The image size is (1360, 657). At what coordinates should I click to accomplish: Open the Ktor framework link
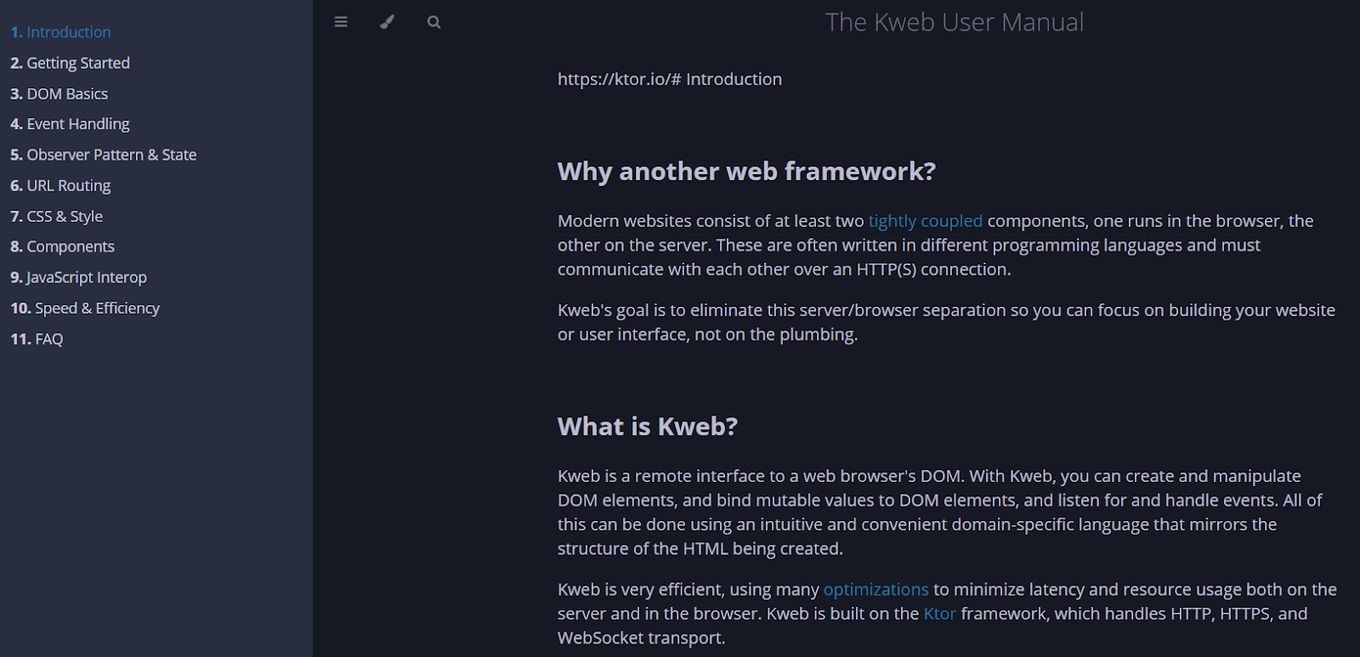[939, 614]
